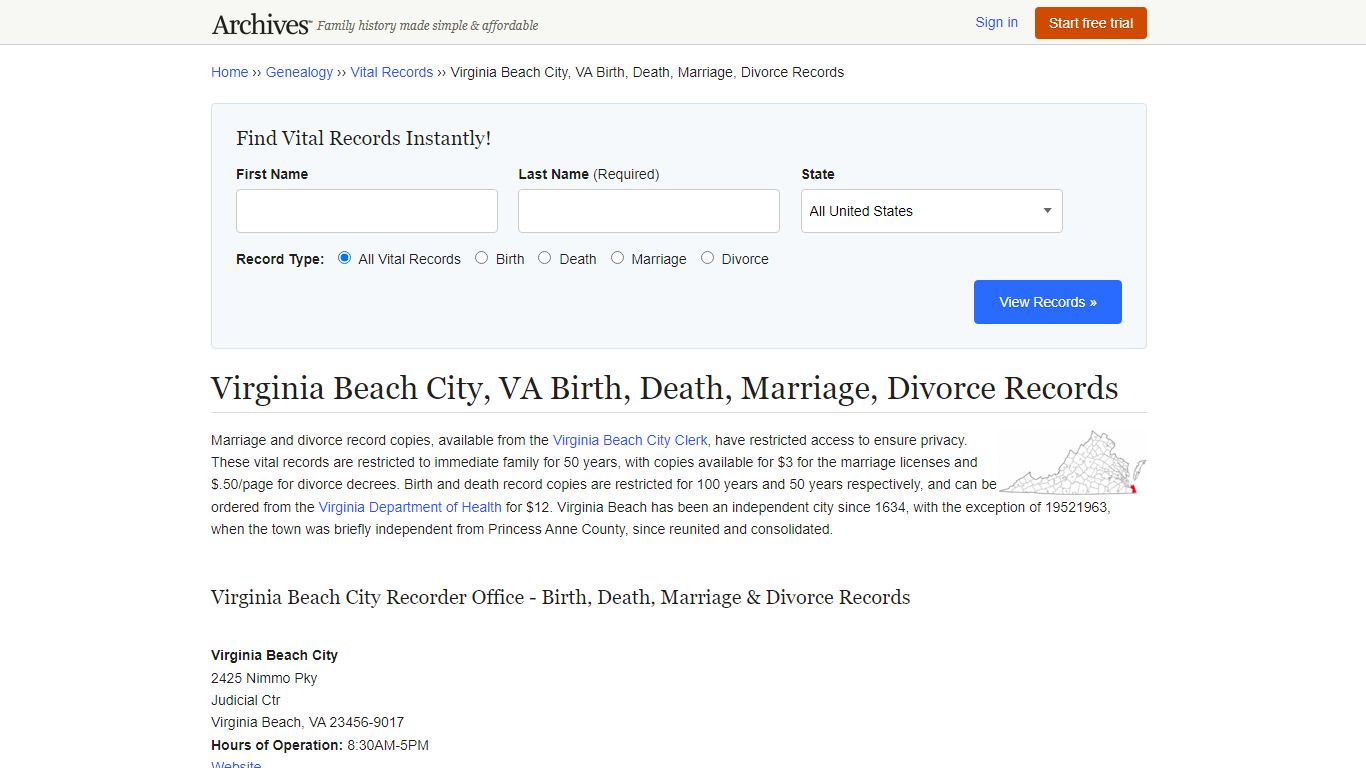Select the Death record type

tap(545, 258)
